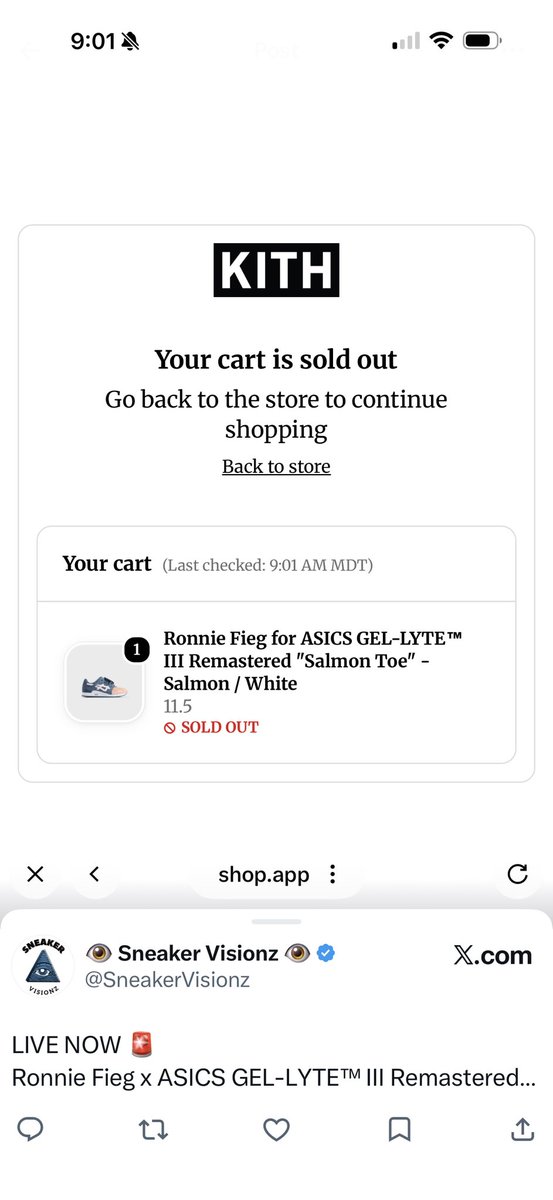Reply to the post with comment icon
Image resolution: width=553 pixels, height=1200 pixels.
tap(31, 1129)
